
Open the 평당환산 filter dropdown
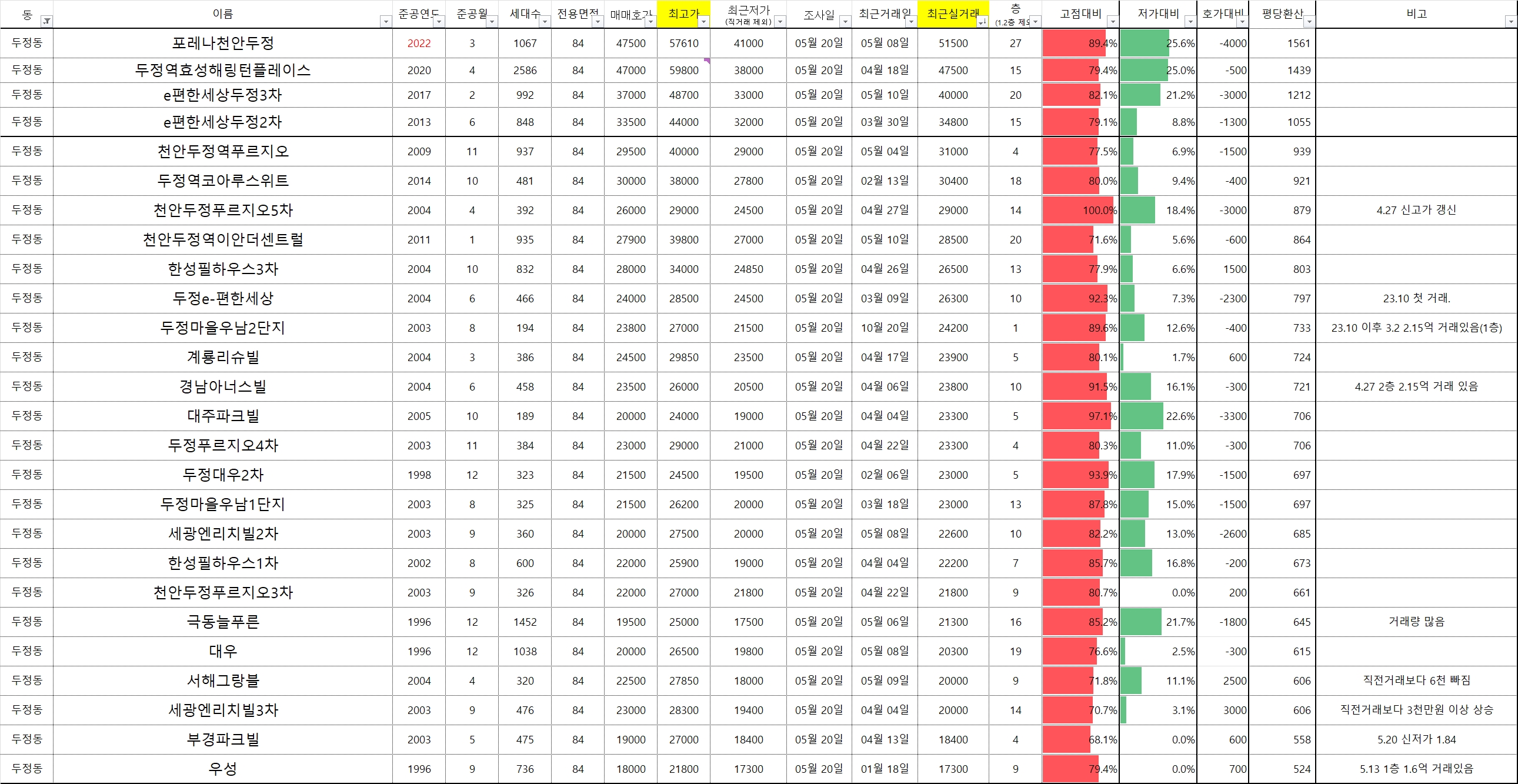click(x=1309, y=22)
